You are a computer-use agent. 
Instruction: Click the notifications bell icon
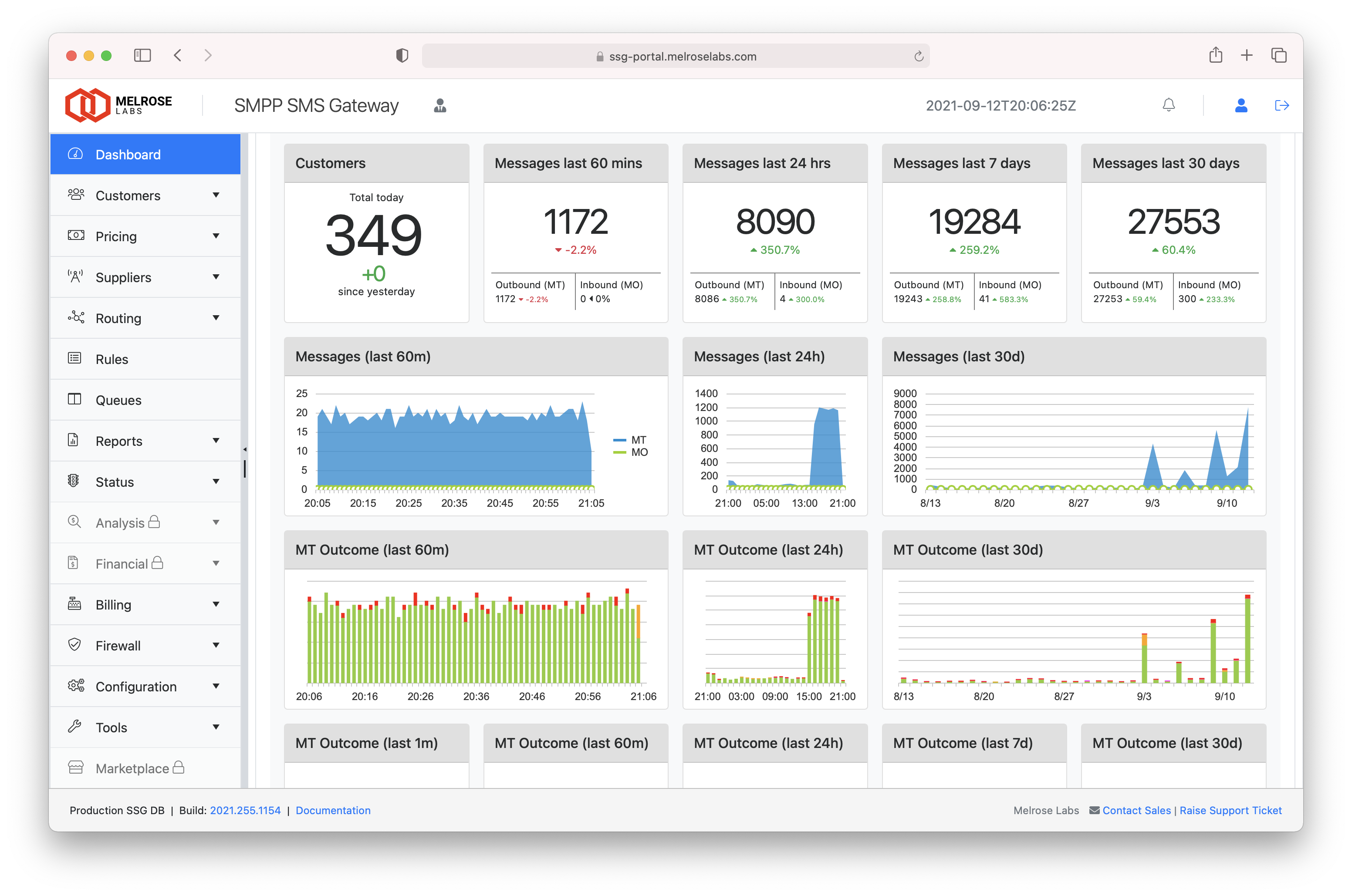pos(1169,105)
